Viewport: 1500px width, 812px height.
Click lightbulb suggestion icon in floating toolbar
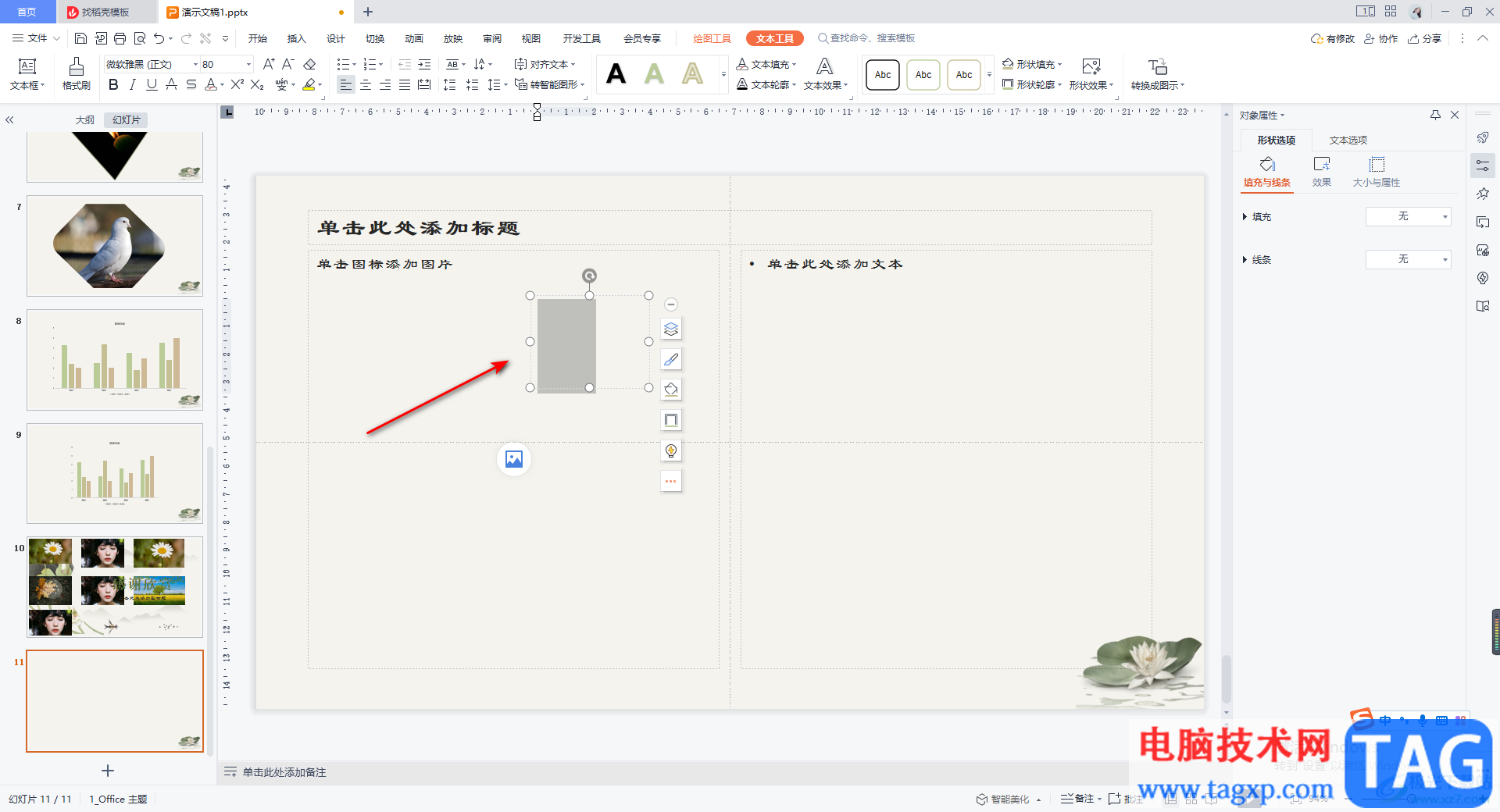pyautogui.click(x=671, y=451)
